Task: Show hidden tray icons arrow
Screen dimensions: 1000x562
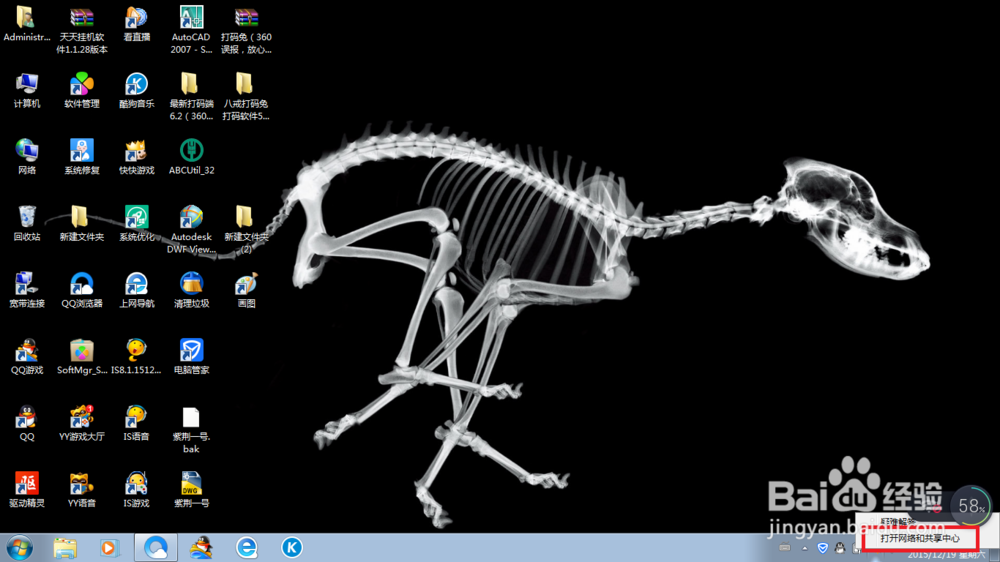Action: (805, 548)
